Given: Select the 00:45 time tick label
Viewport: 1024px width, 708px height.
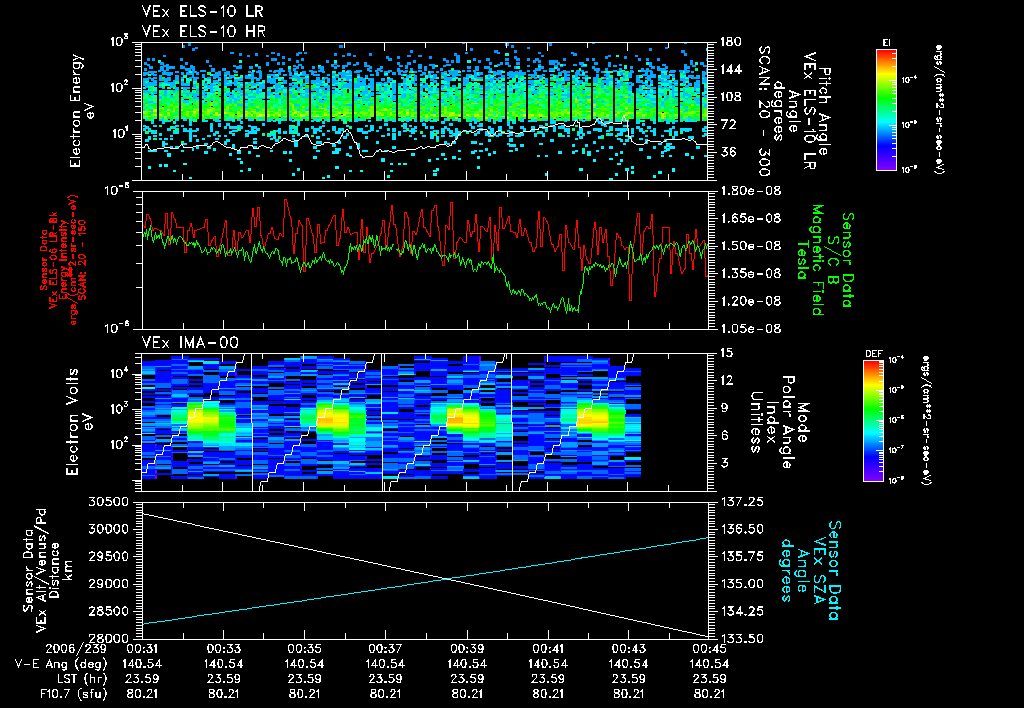Looking at the screenshot, I should point(710,649).
